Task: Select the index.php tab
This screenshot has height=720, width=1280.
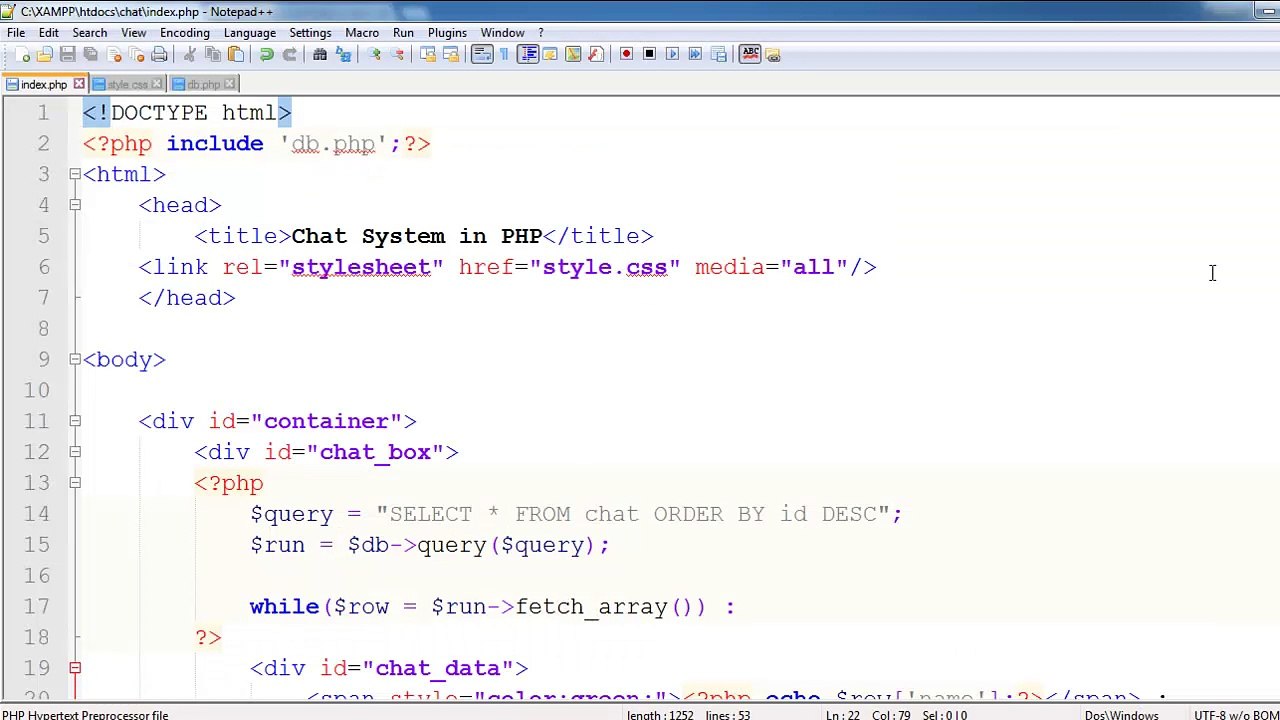Action: 43,85
